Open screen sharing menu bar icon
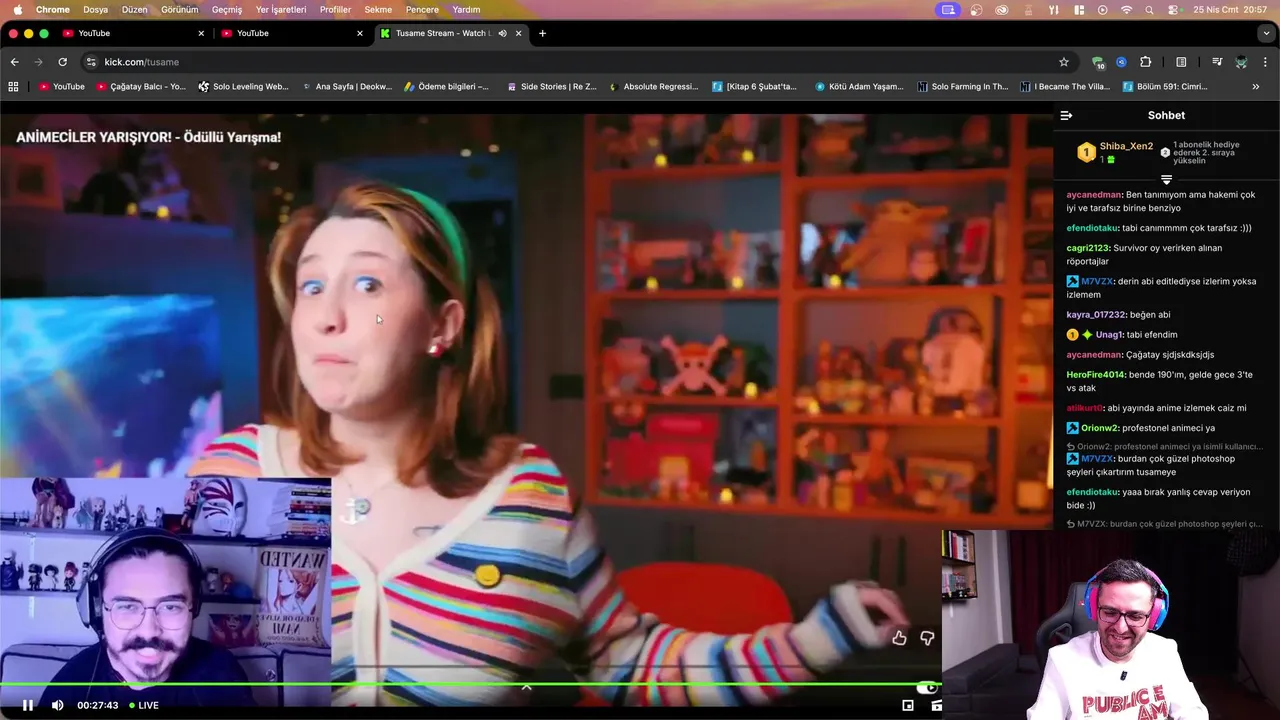This screenshot has height=720, width=1280. (948, 10)
